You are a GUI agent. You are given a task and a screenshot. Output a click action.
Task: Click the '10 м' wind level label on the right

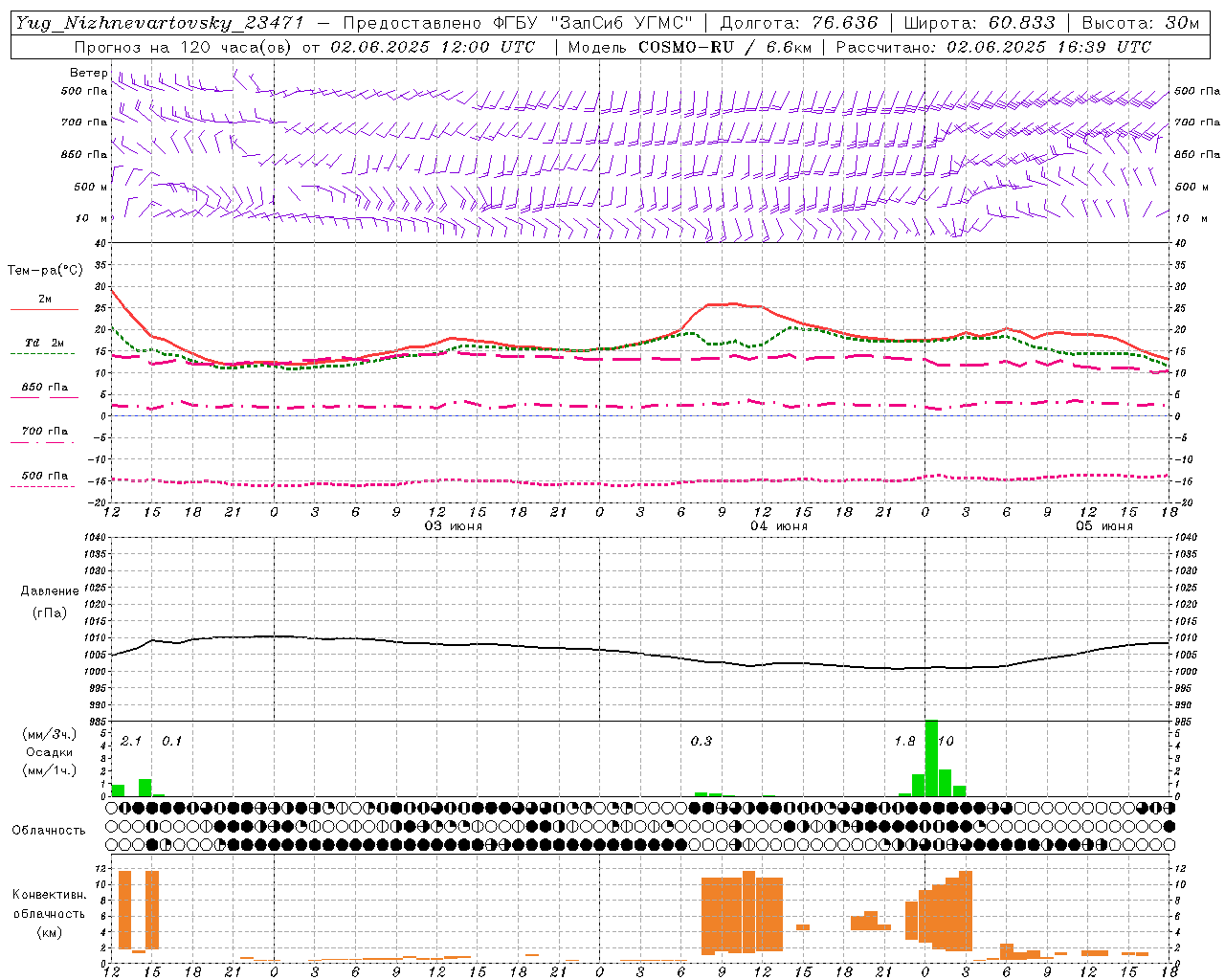coord(1191,218)
